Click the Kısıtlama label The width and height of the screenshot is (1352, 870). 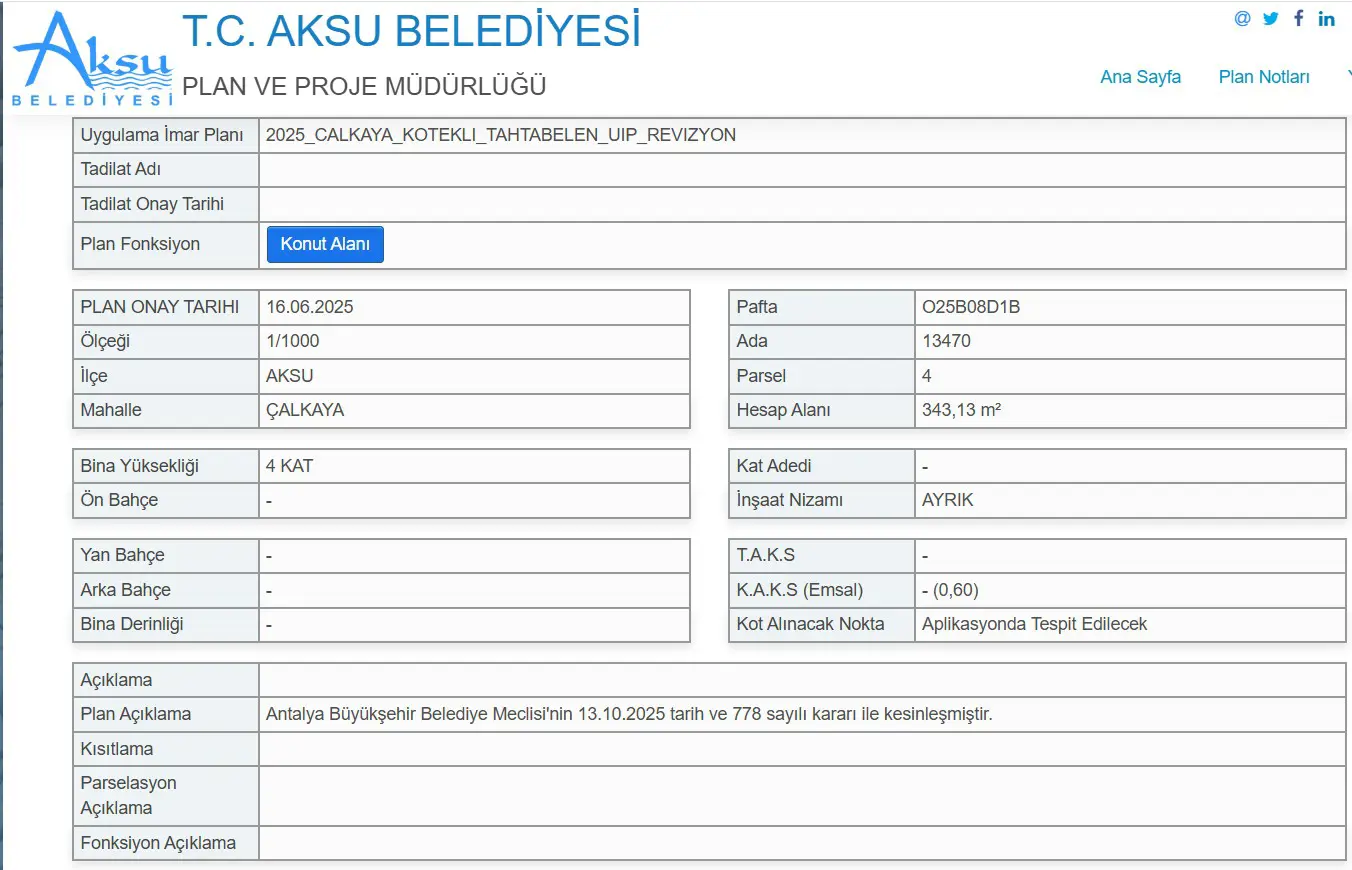tap(117, 749)
